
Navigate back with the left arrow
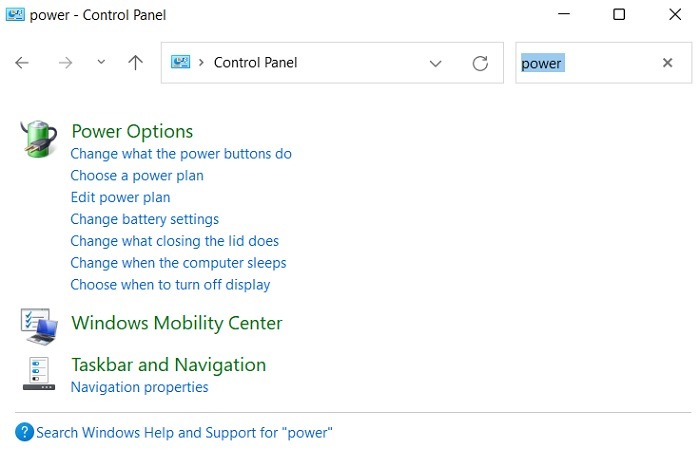coord(22,63)
